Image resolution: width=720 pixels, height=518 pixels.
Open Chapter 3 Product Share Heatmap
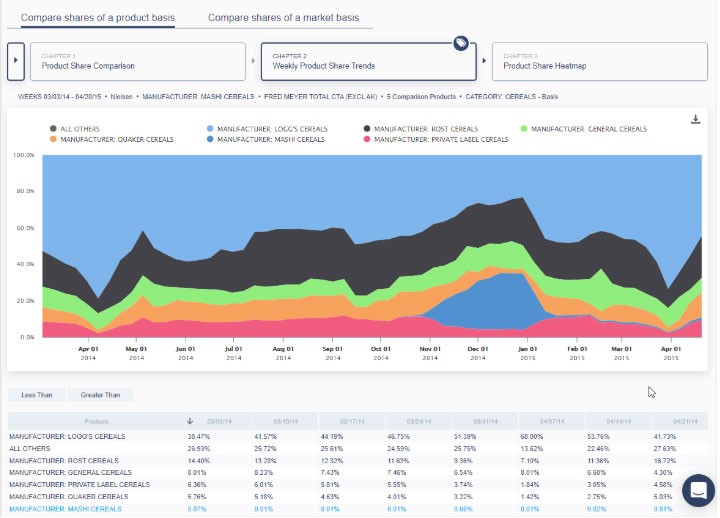[600, 62]
